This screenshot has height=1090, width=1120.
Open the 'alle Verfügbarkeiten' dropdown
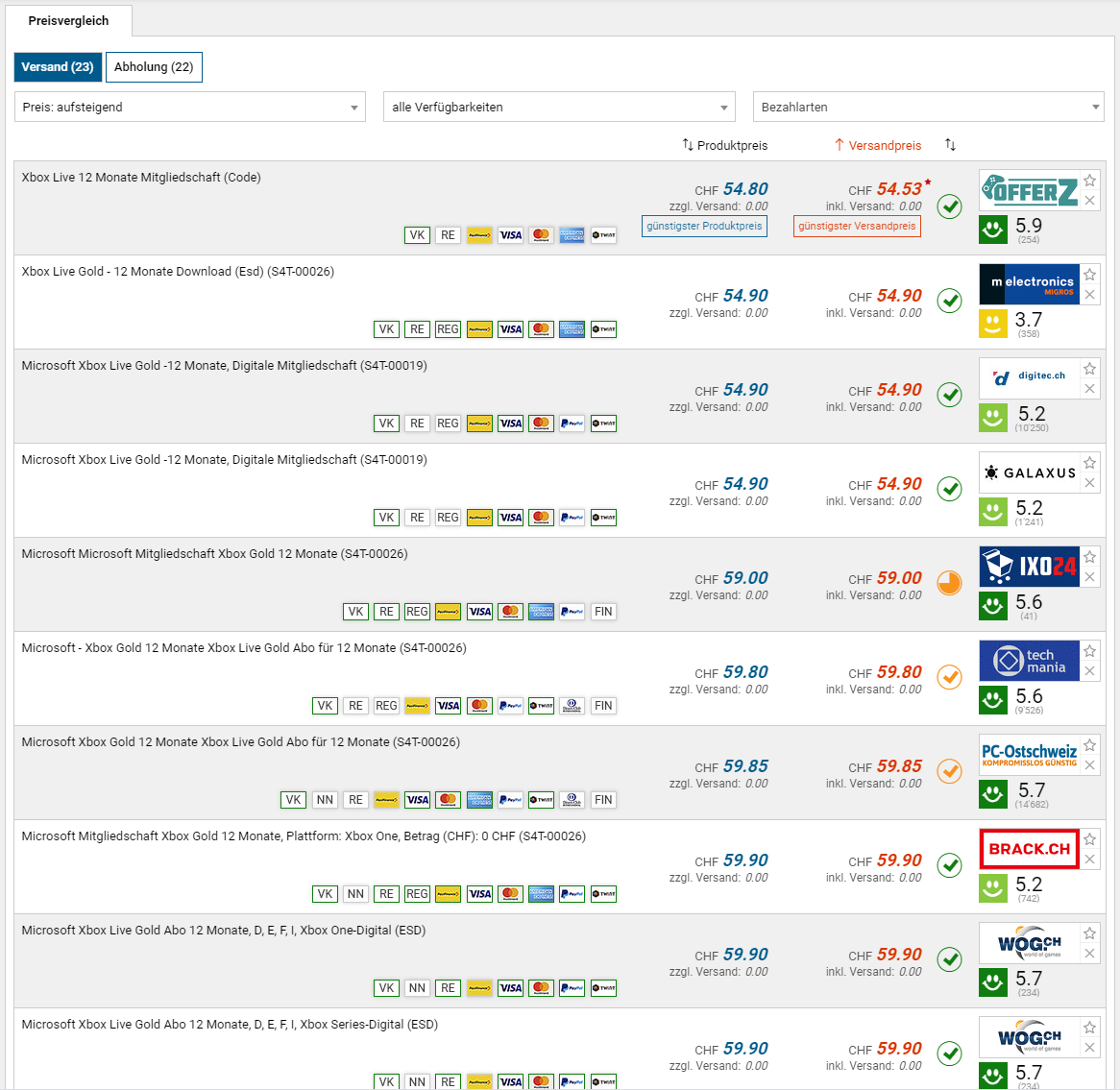coord(559,108)
